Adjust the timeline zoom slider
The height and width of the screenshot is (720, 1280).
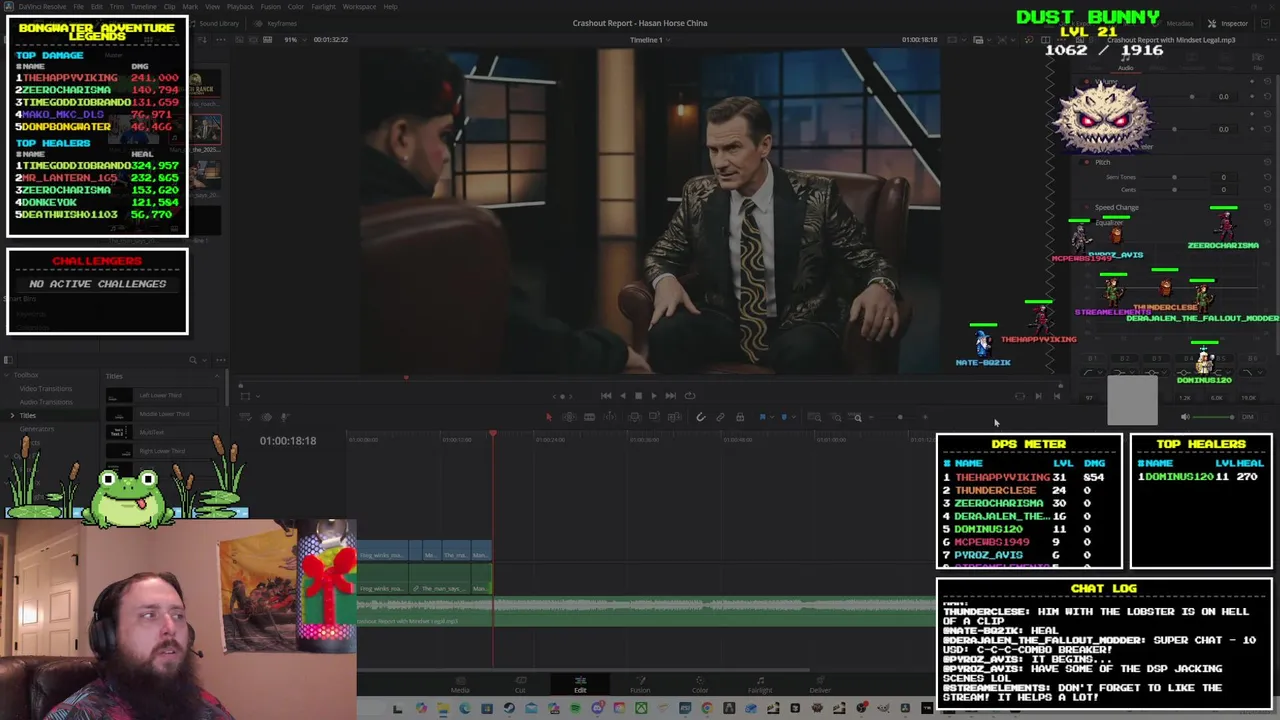coord(898,417)
